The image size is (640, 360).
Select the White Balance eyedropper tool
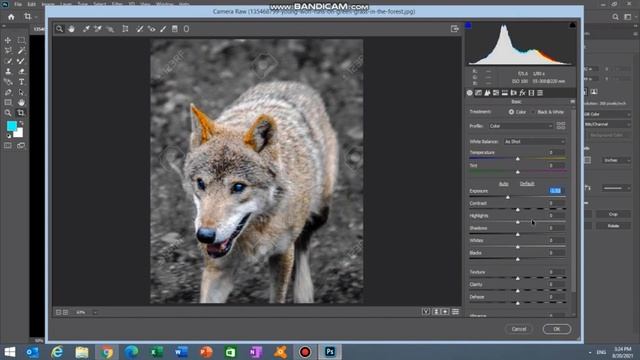86,29
